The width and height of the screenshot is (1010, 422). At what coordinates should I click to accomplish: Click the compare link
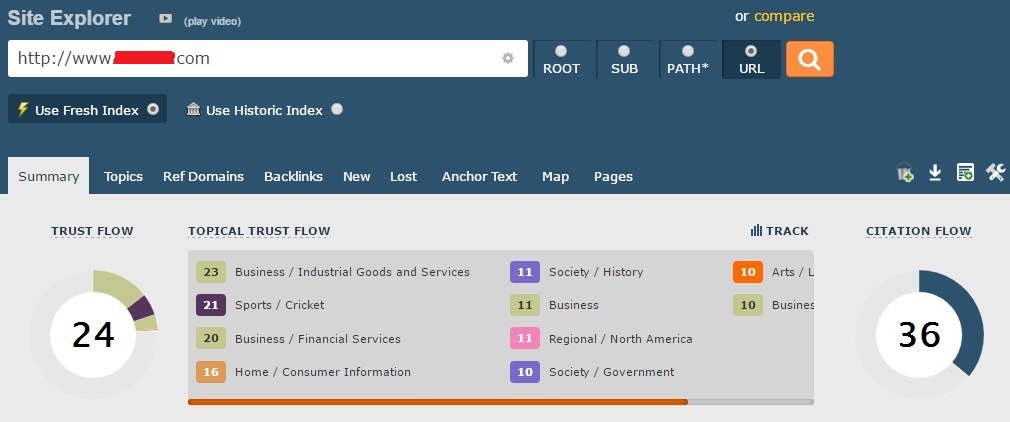click(x=784, y=16)
